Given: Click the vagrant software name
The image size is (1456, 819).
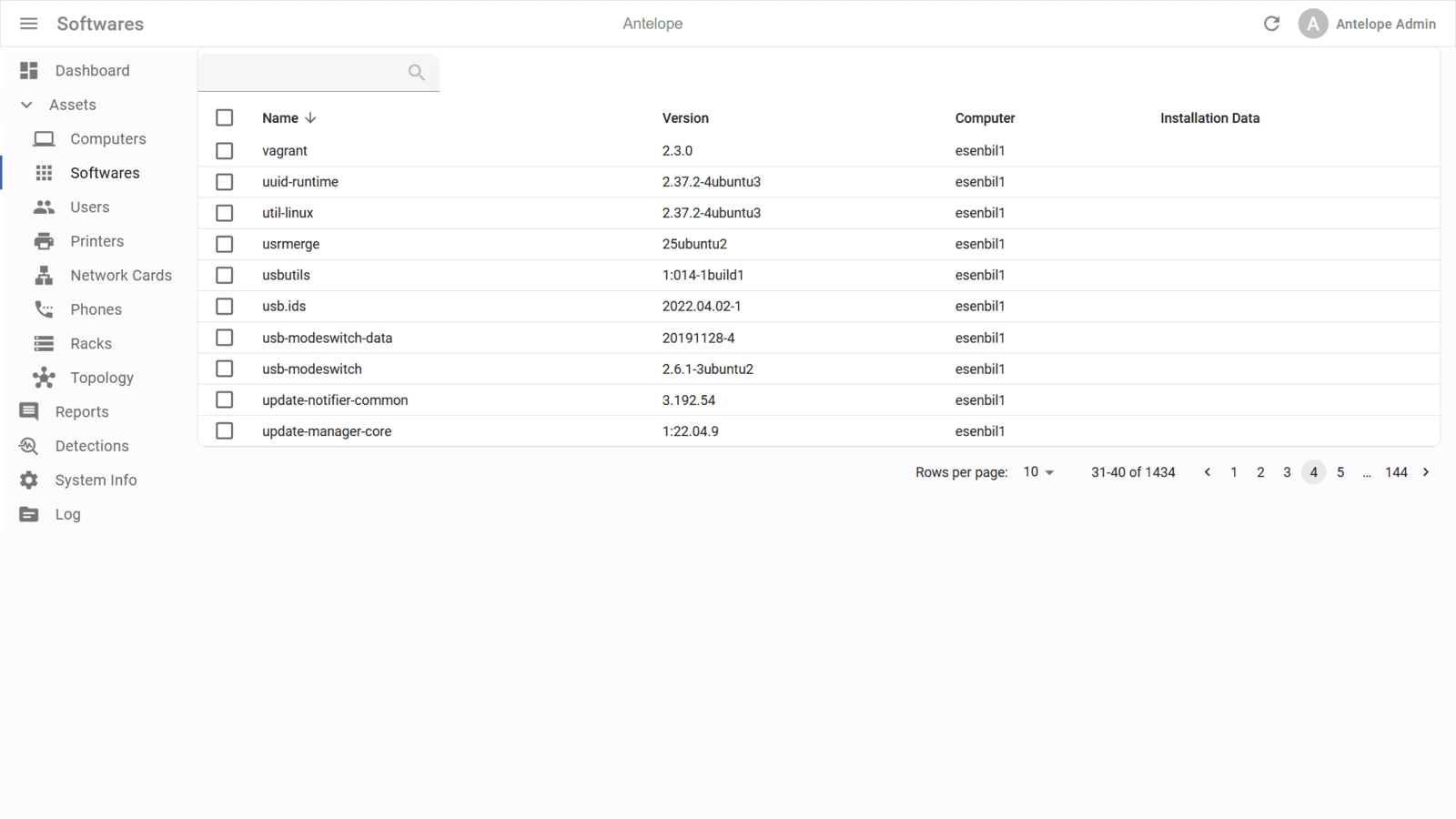Looking at the screenshot, I should pos(285,151).
